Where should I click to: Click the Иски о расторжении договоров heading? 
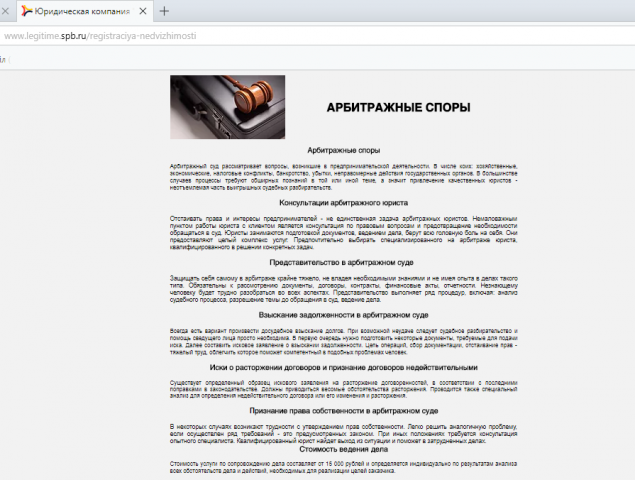343,367
